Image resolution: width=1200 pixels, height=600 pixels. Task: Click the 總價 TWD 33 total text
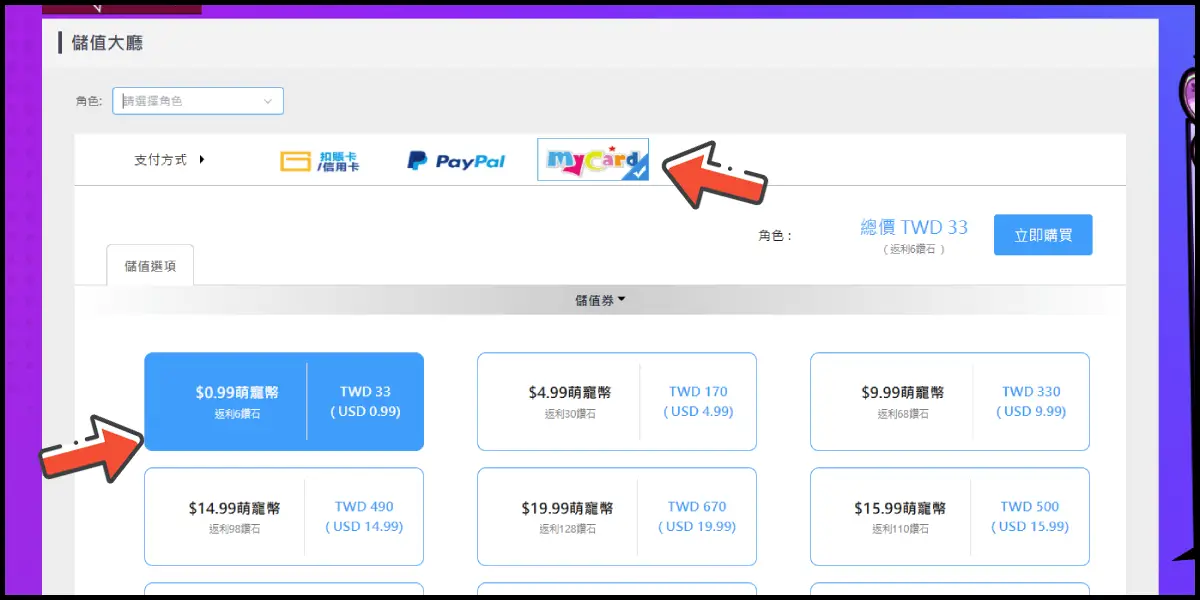[914, 228]
